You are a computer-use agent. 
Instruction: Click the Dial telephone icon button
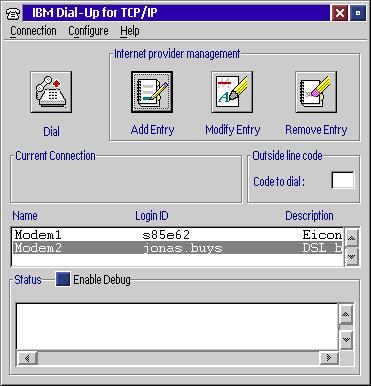pyautogui.click(x=51, y=92)
